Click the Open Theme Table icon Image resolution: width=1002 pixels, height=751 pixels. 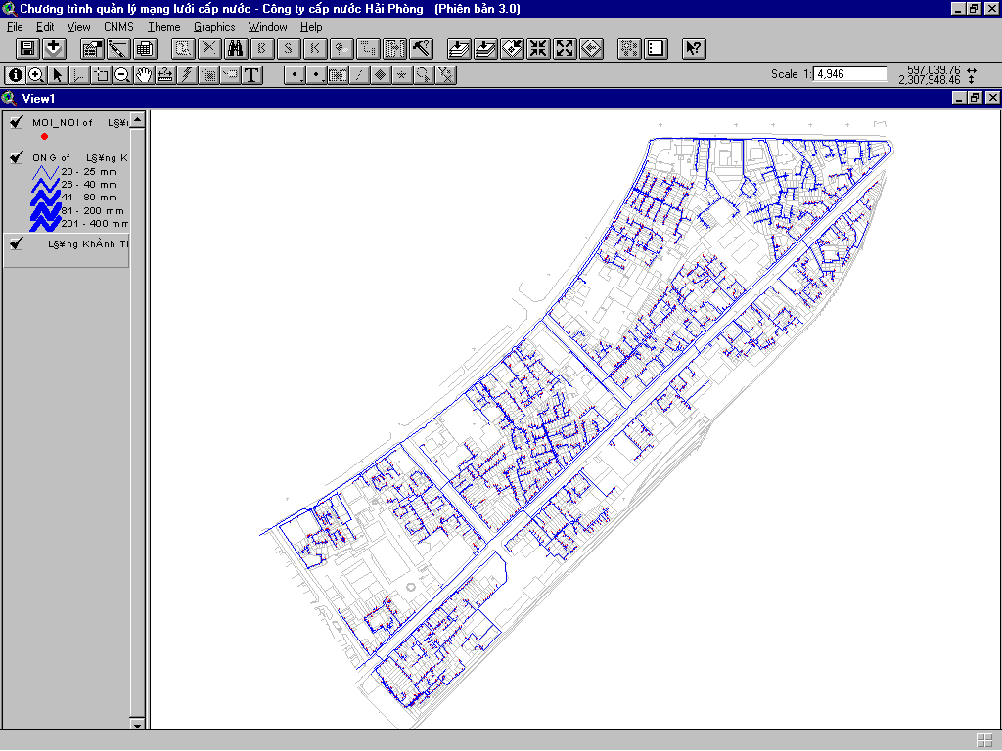coord(144,48)
